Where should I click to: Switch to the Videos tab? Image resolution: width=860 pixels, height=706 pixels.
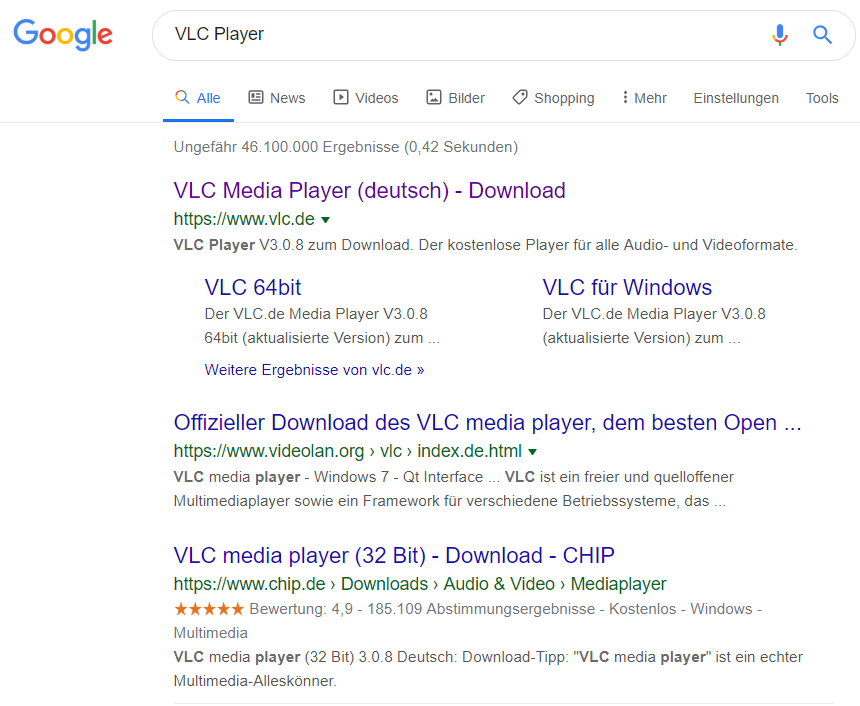[366, 98]
